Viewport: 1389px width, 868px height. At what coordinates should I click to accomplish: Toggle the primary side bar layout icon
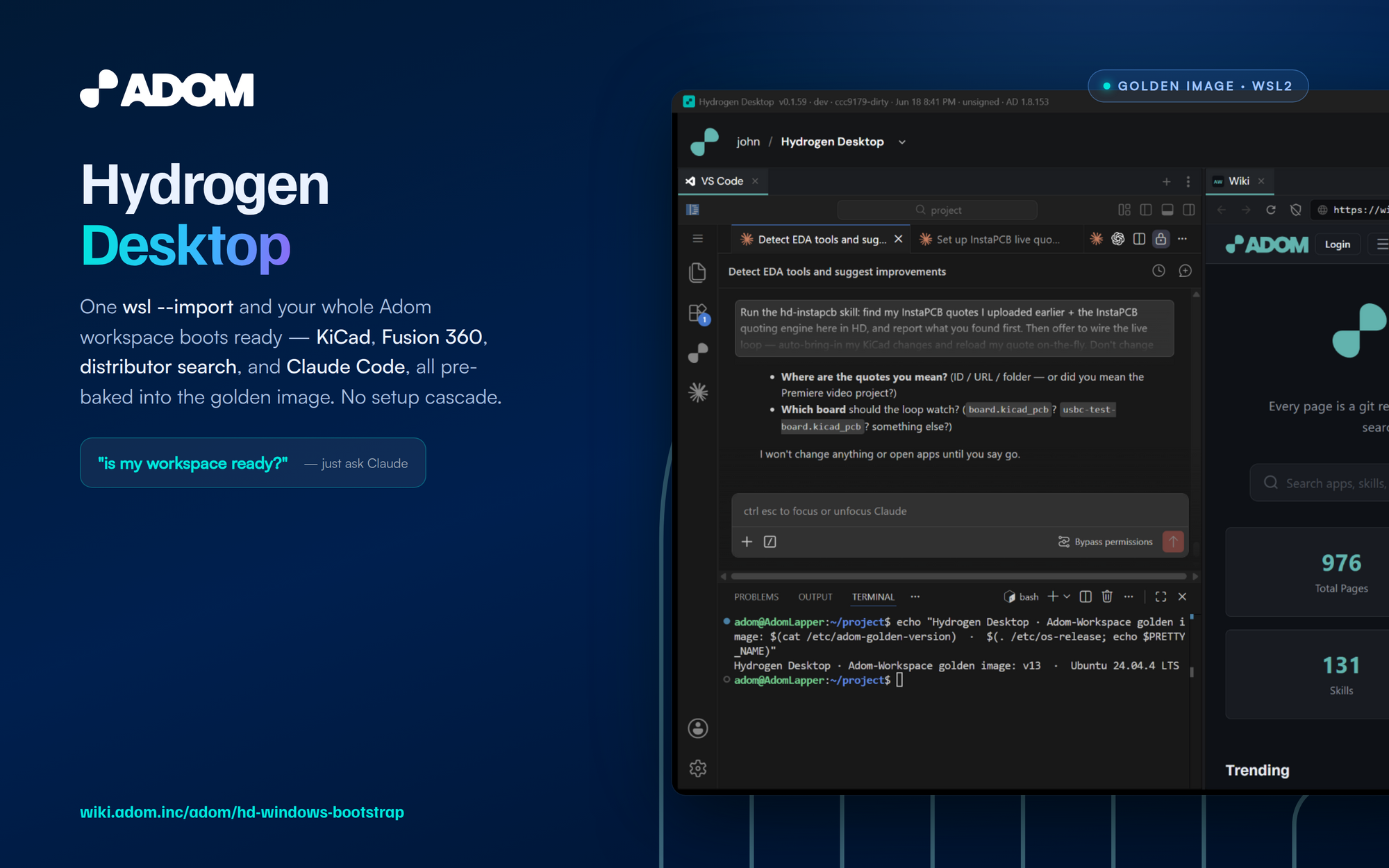click(1146, 210)
